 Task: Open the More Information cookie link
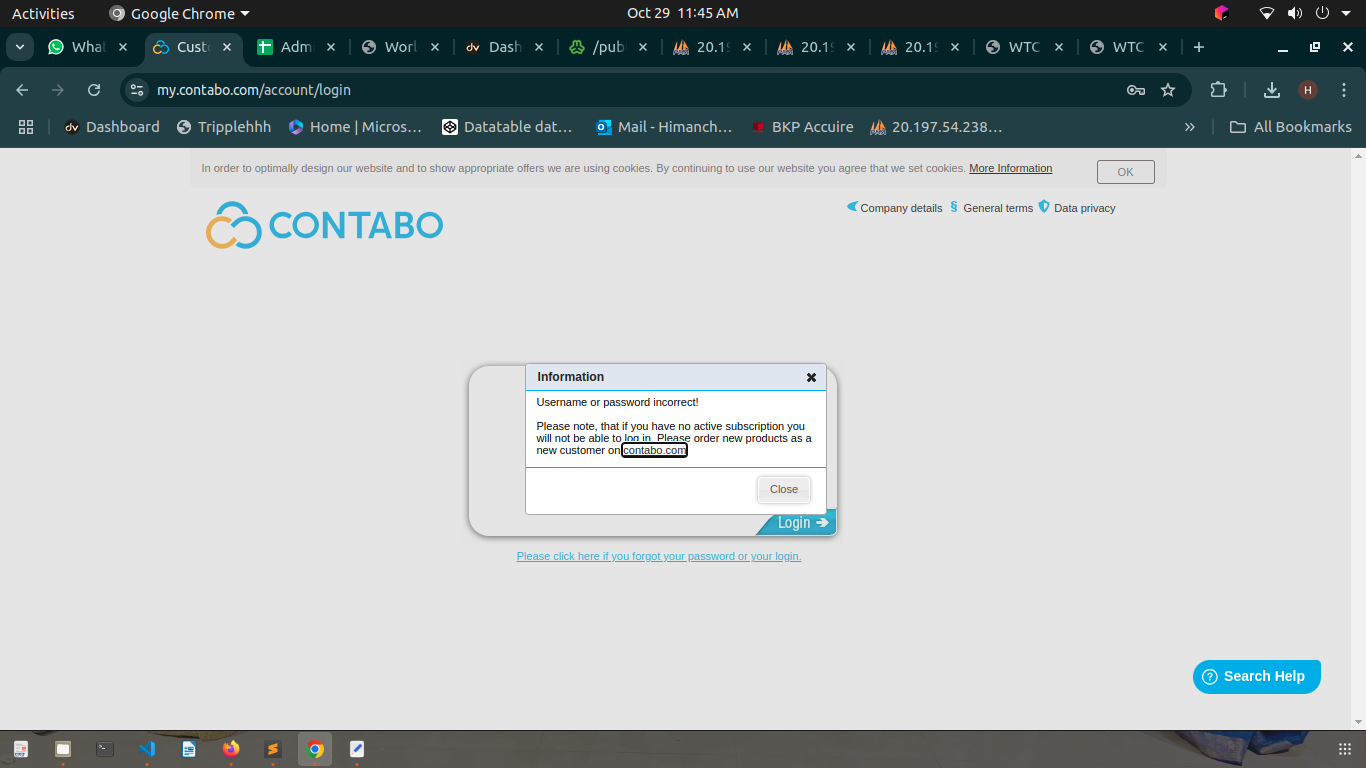coord(1010,168)
